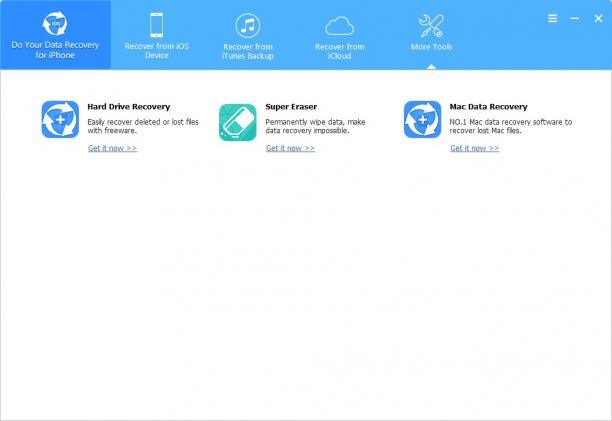Switch to Recover from iOS Device label
612x421 pixels.
click(157, 51)
